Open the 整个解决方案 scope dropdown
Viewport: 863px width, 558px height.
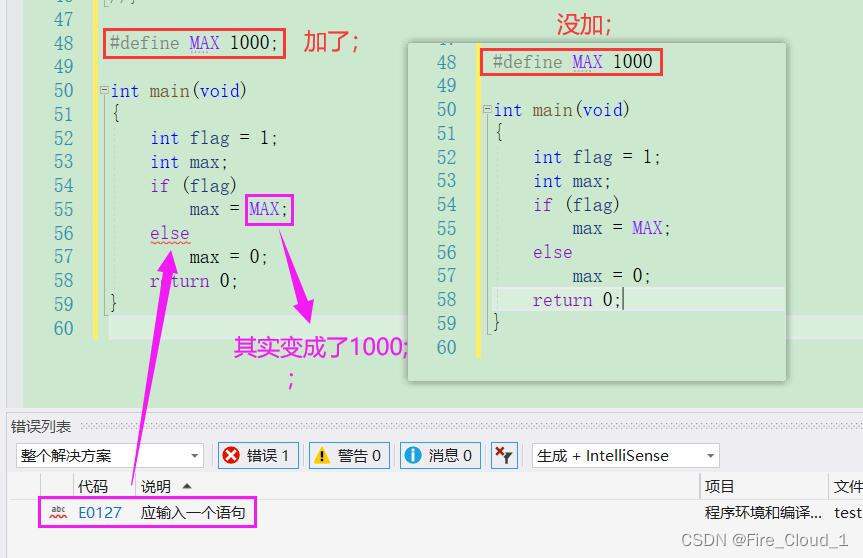pyautogui.click(x=110, y=456)
